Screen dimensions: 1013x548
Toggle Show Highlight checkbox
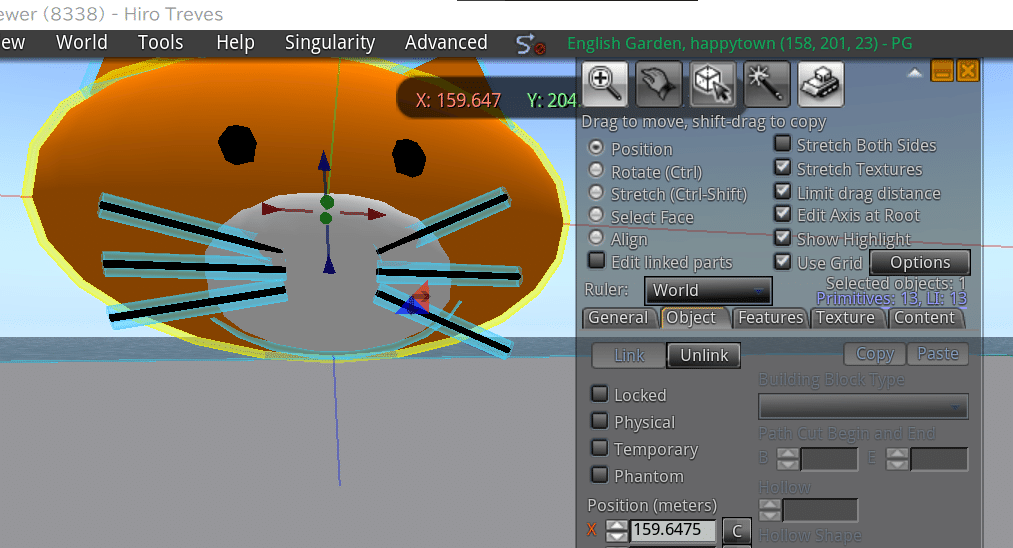click(x=782, y=238)
